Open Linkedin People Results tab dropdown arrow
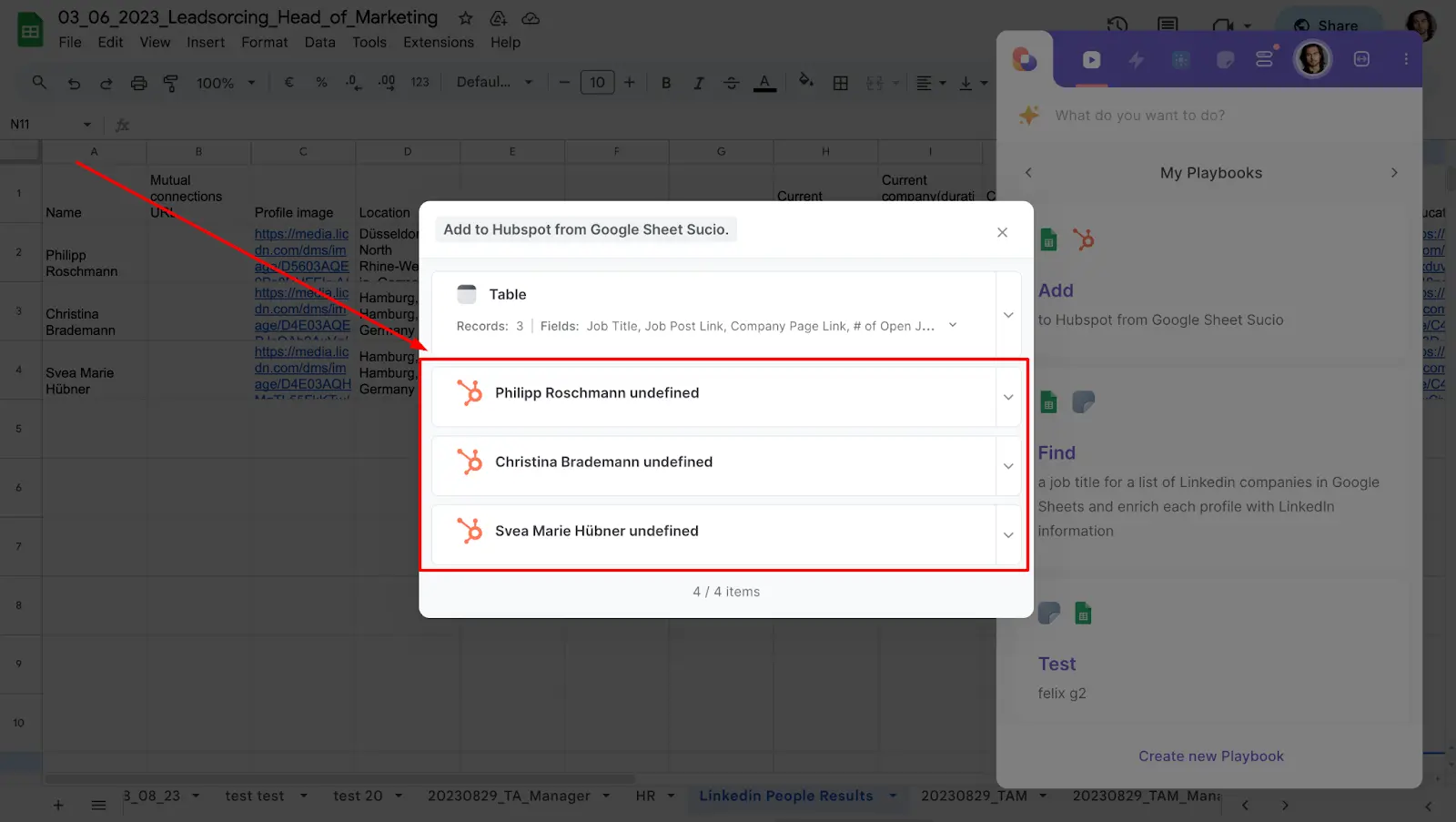1456x822 pixels. coord(893,796)
